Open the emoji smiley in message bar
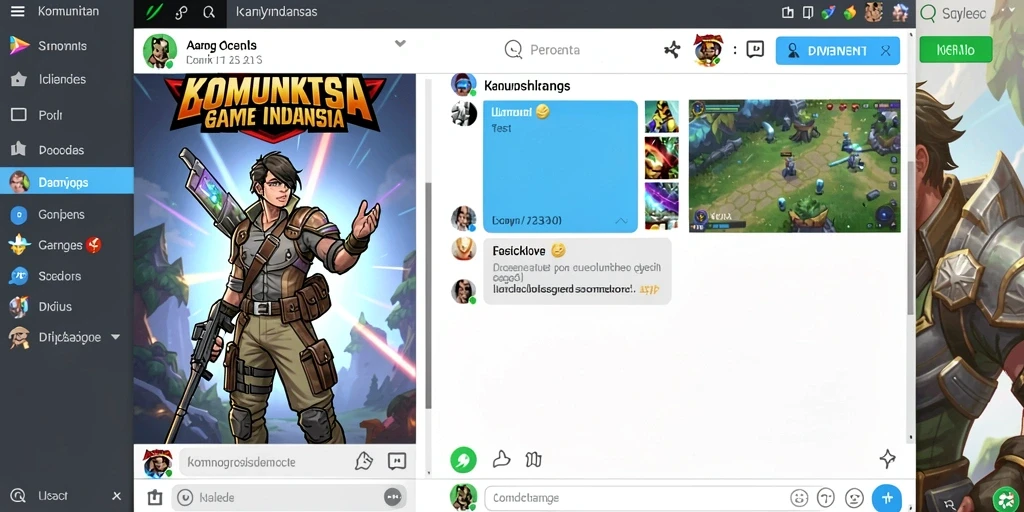The height and width of the screenshot is (512, 1024). tap(799, 498)
